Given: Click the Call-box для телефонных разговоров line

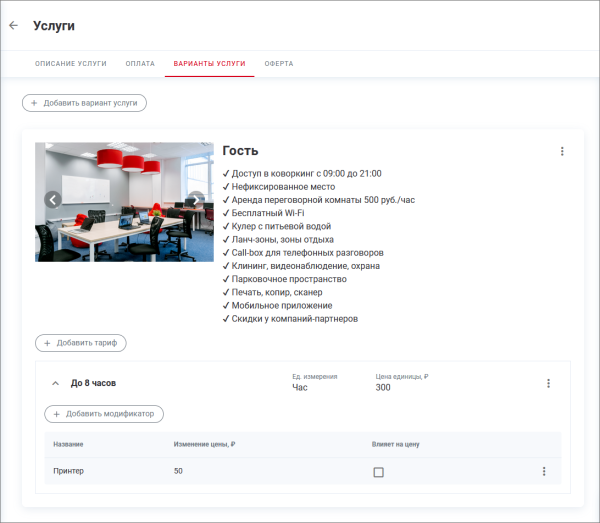Looking at the screenshot, I should coord(303,253).
